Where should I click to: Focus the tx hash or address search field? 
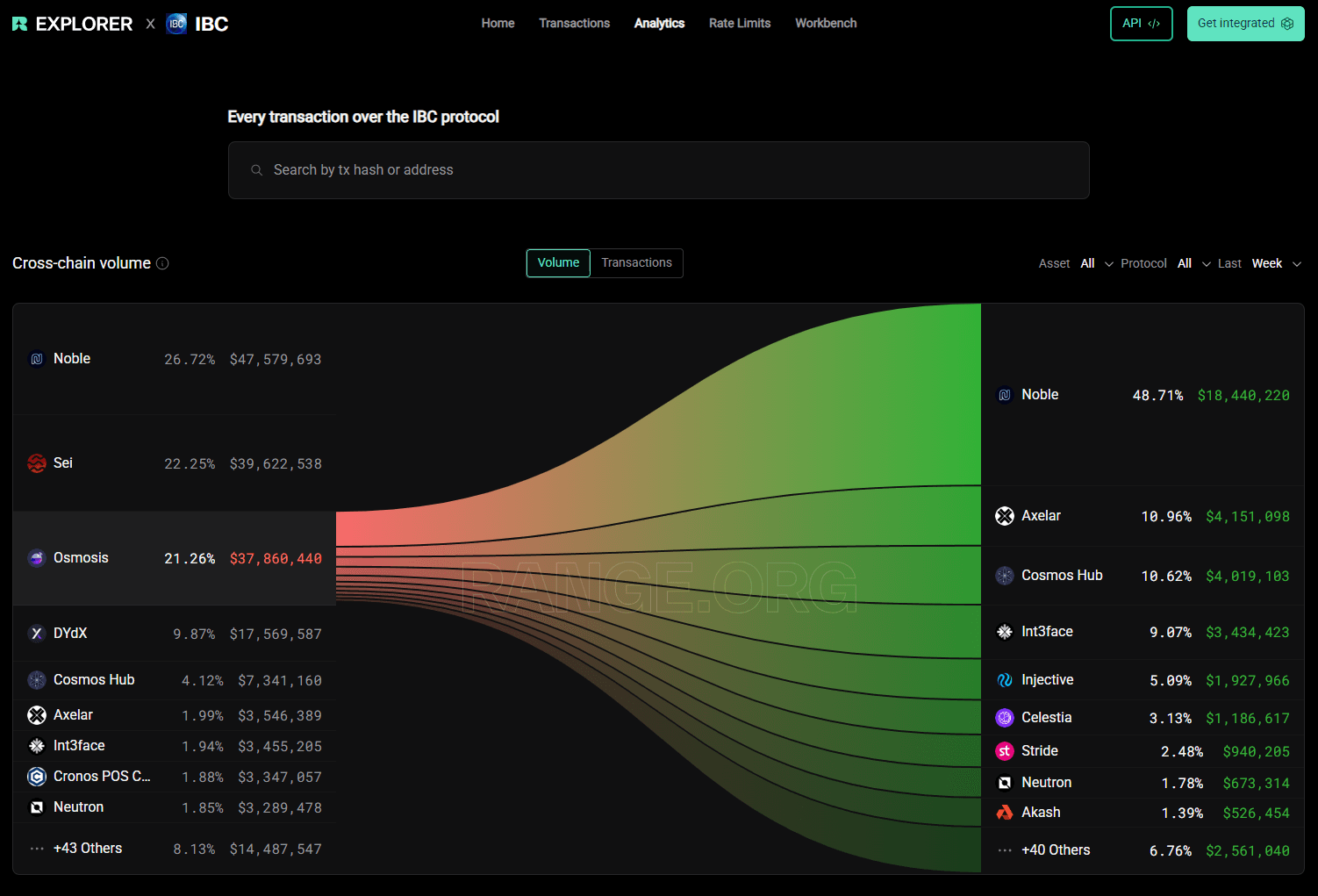[658, 170]
